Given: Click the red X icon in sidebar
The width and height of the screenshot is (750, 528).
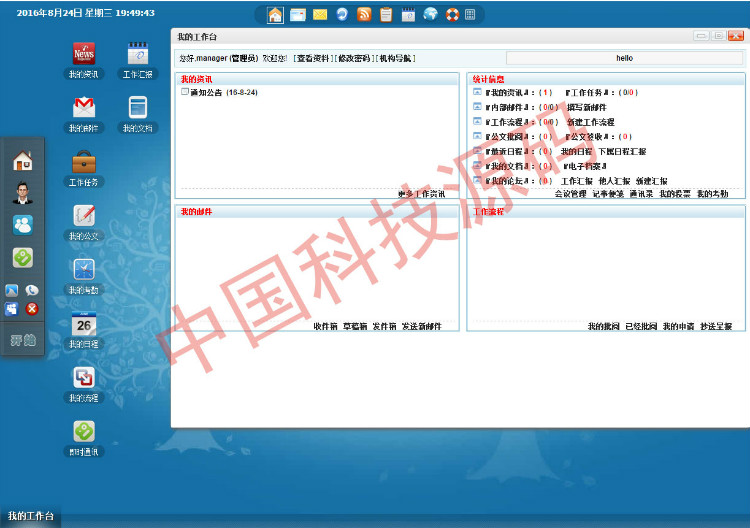Looking at the screenshot, I should click(32, 309).
